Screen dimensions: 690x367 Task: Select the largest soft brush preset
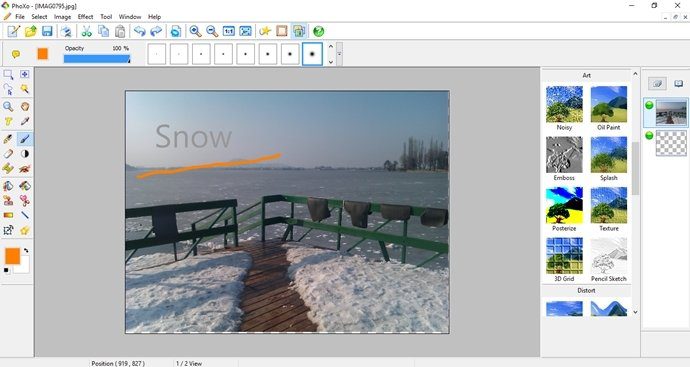tap(312, 54)
